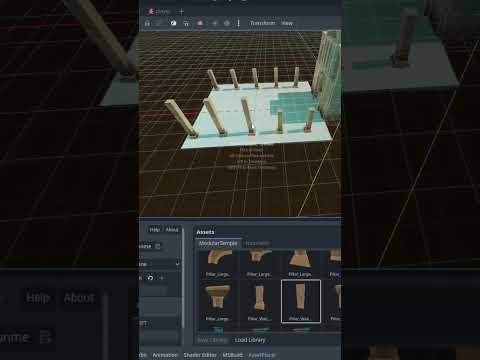Open the About link in placer panel
This screenshot has width=480, height=360.
172,230
